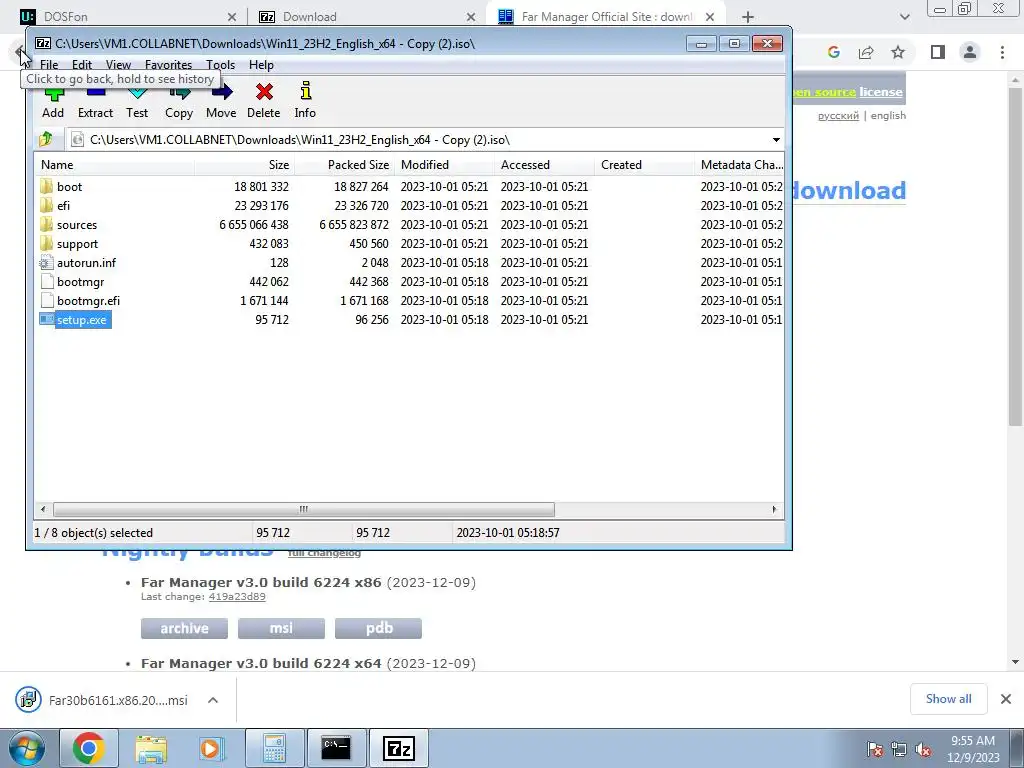Switch page language to русский

coord(838,116)
